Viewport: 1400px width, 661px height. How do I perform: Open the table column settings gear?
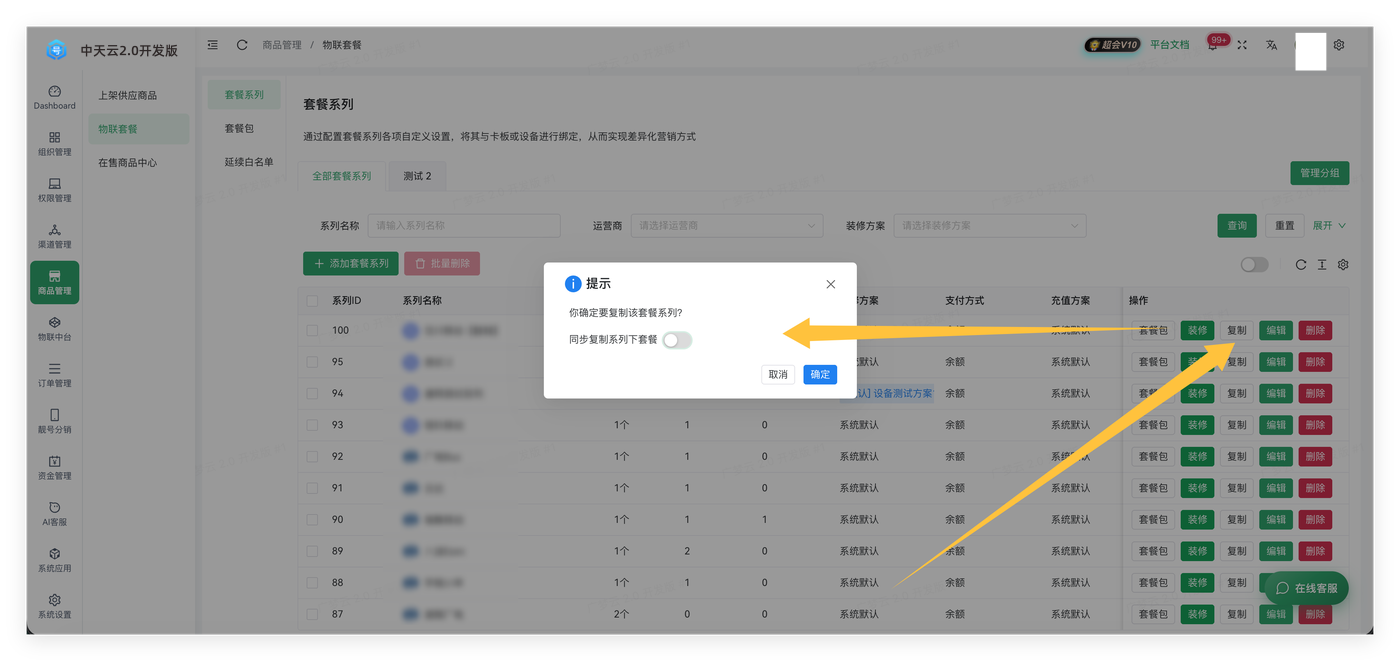1343,265
